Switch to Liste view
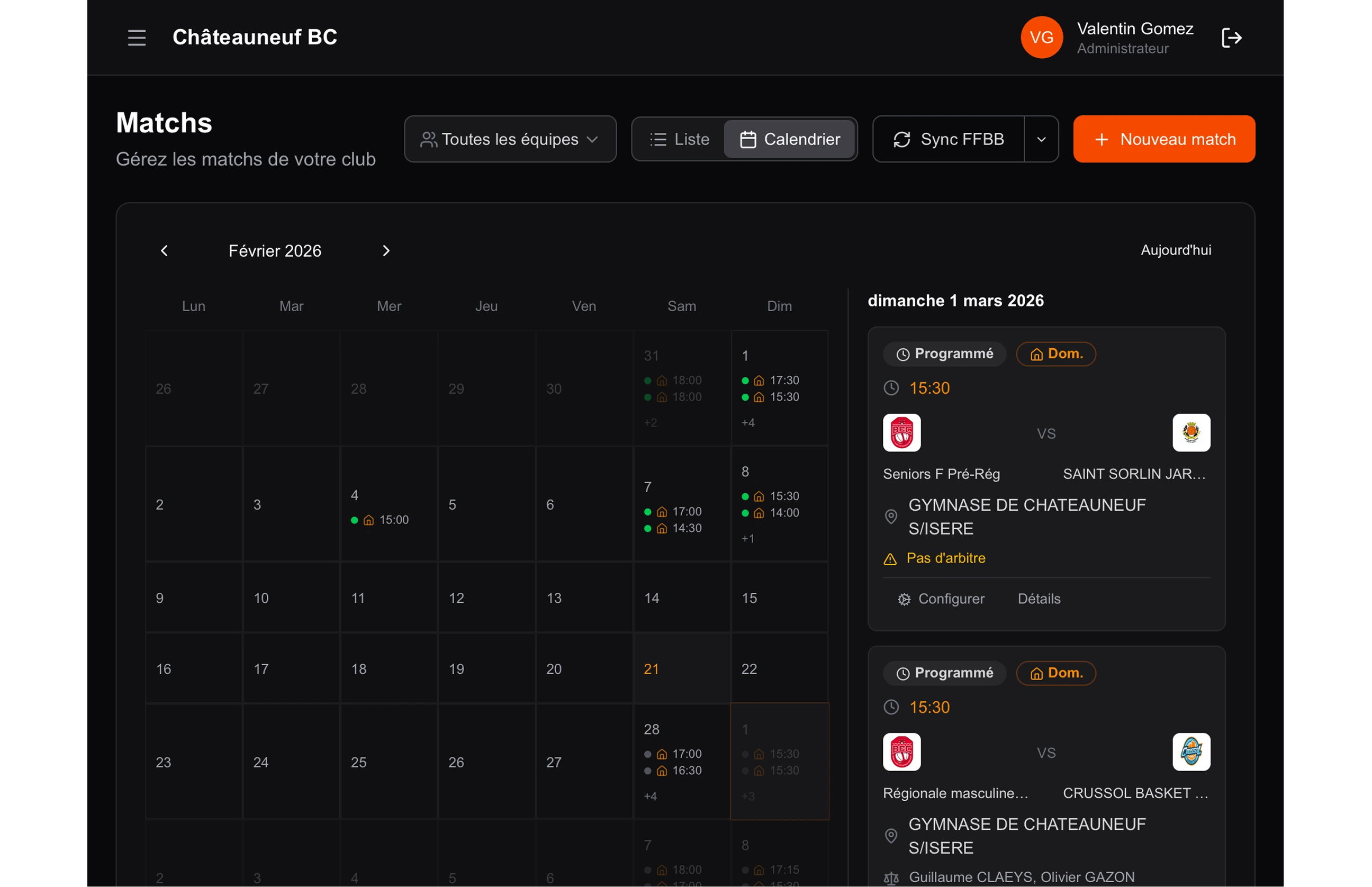 pos(680,139)
